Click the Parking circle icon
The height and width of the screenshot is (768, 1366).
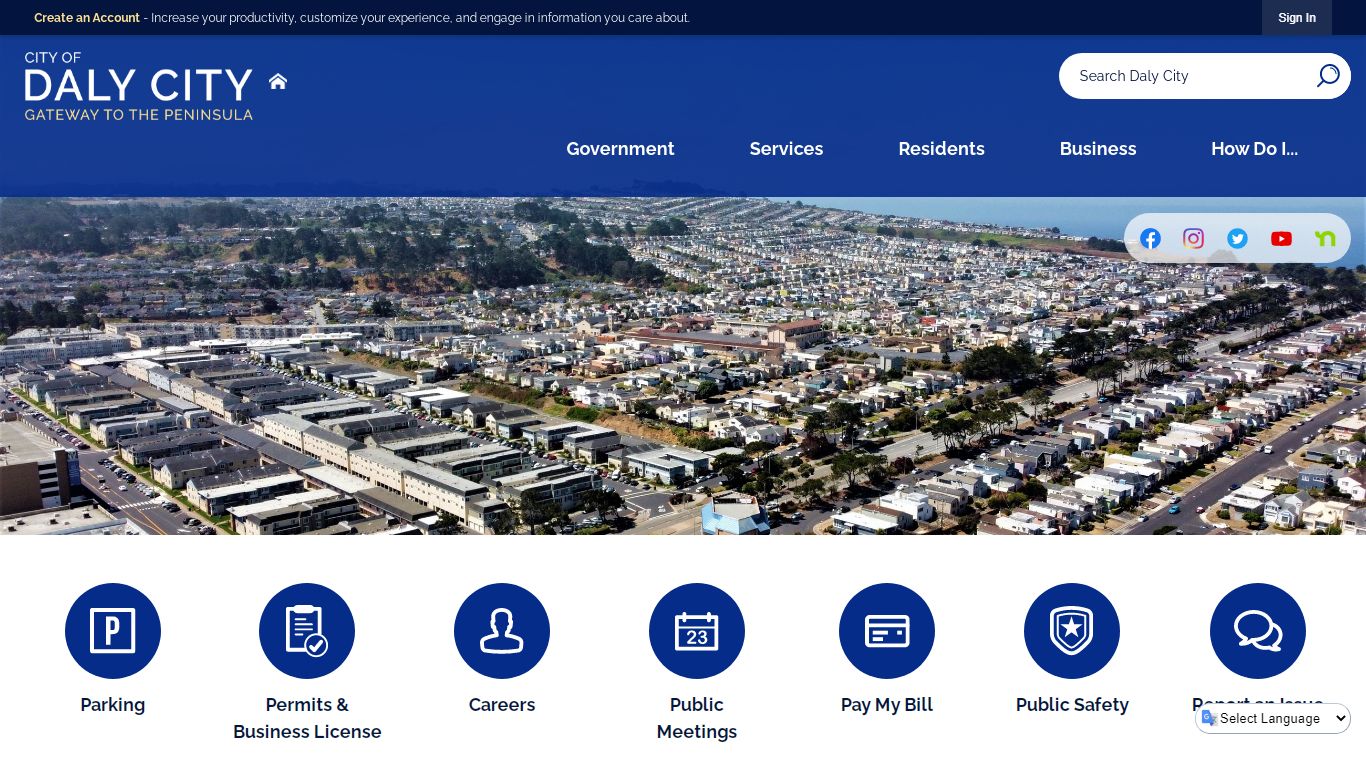pyautogui.click(x=113, y=631)
